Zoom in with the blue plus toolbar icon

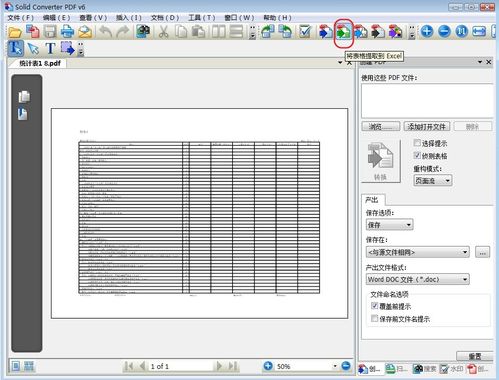pos(427,32)
